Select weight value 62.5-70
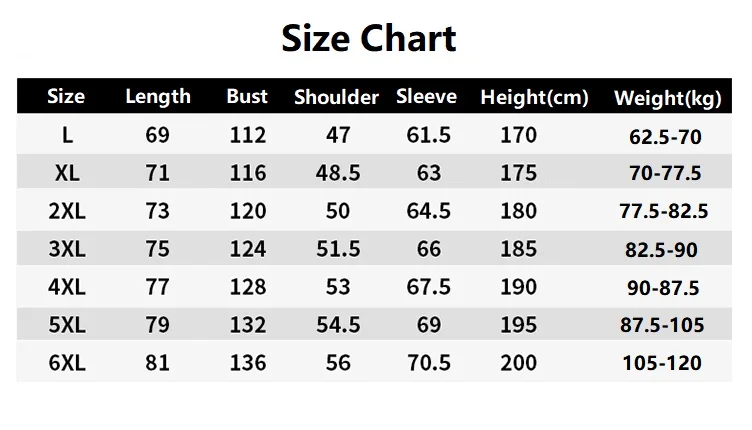Screen dimensions: 752x430 coord(665,137)
